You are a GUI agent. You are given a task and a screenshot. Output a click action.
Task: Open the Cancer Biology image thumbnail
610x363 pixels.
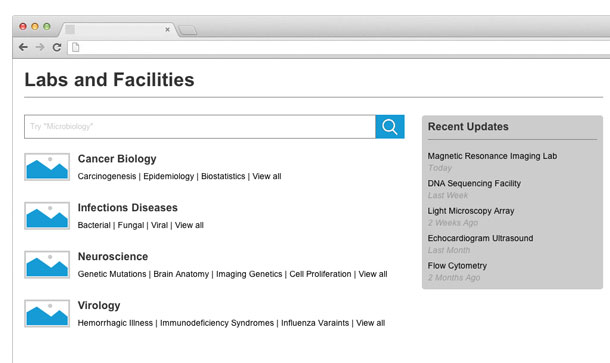(47, 167)
